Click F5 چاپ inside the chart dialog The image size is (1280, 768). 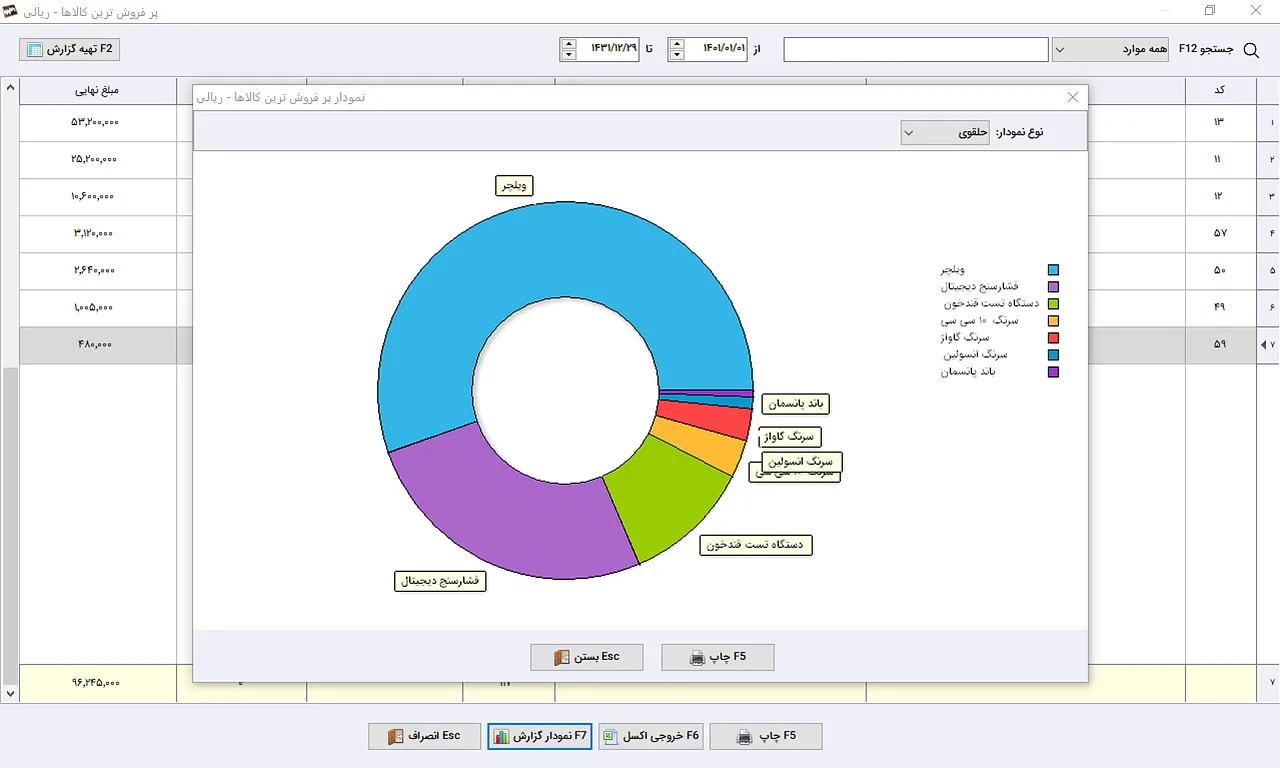point(718,657)
